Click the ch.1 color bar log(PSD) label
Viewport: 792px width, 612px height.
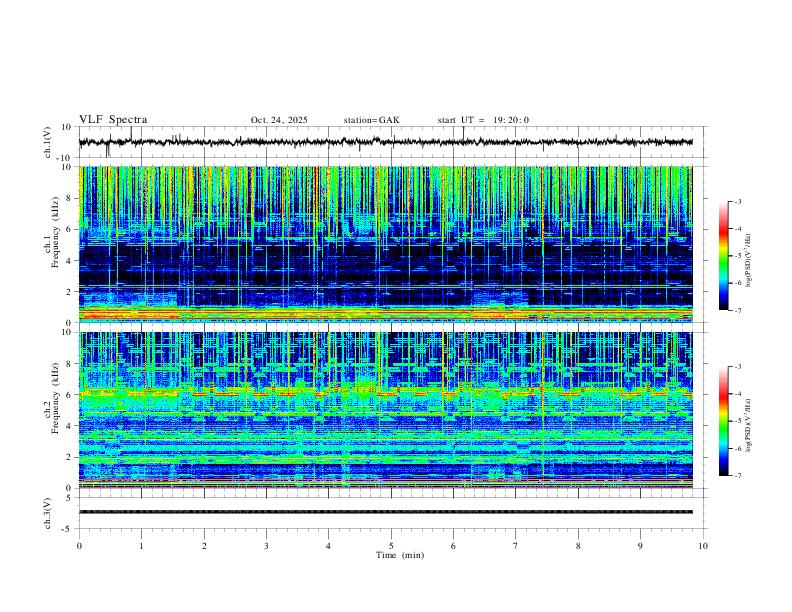pyautogui.click(x=750, y=261)
